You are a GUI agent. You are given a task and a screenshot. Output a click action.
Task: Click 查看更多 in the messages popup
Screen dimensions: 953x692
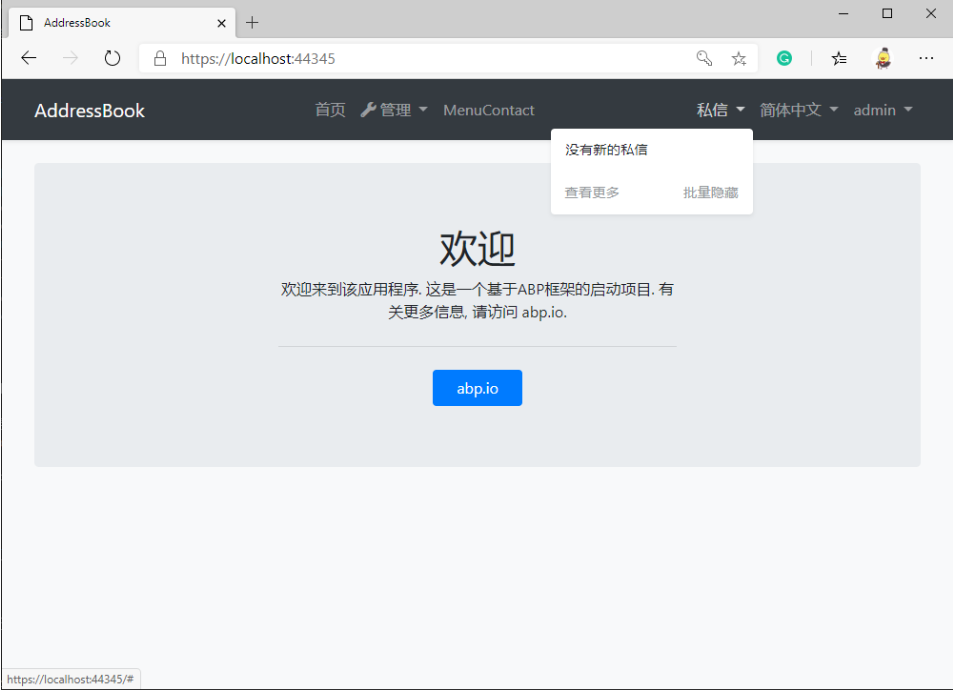tap(591, 193)
